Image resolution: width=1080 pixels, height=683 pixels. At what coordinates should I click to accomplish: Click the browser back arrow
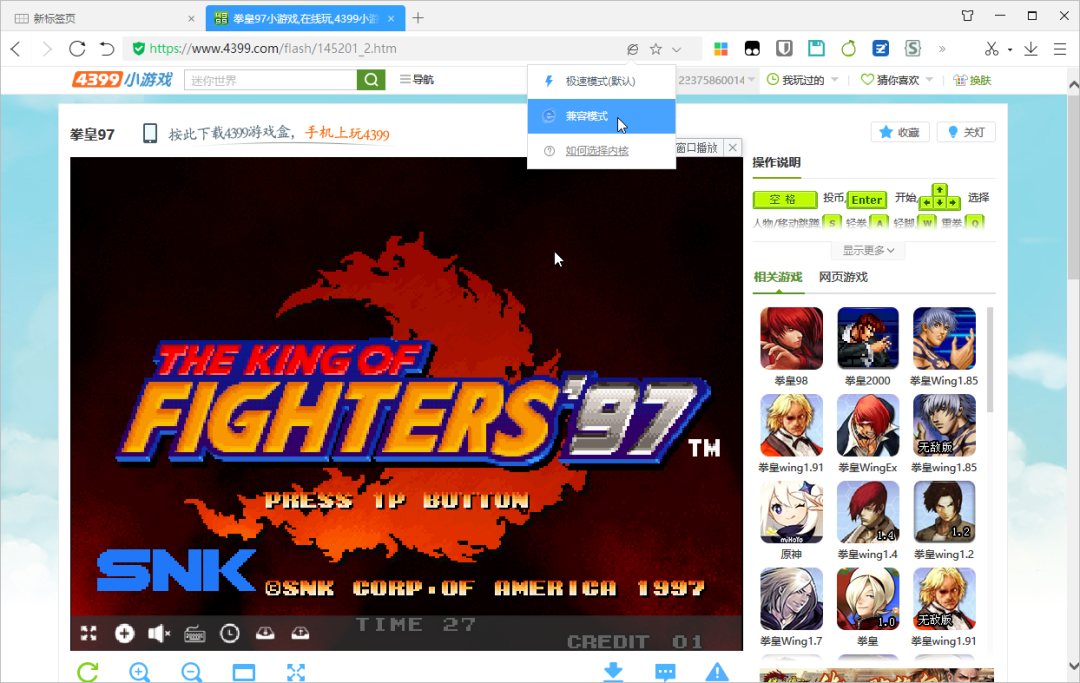pos(16,49)
